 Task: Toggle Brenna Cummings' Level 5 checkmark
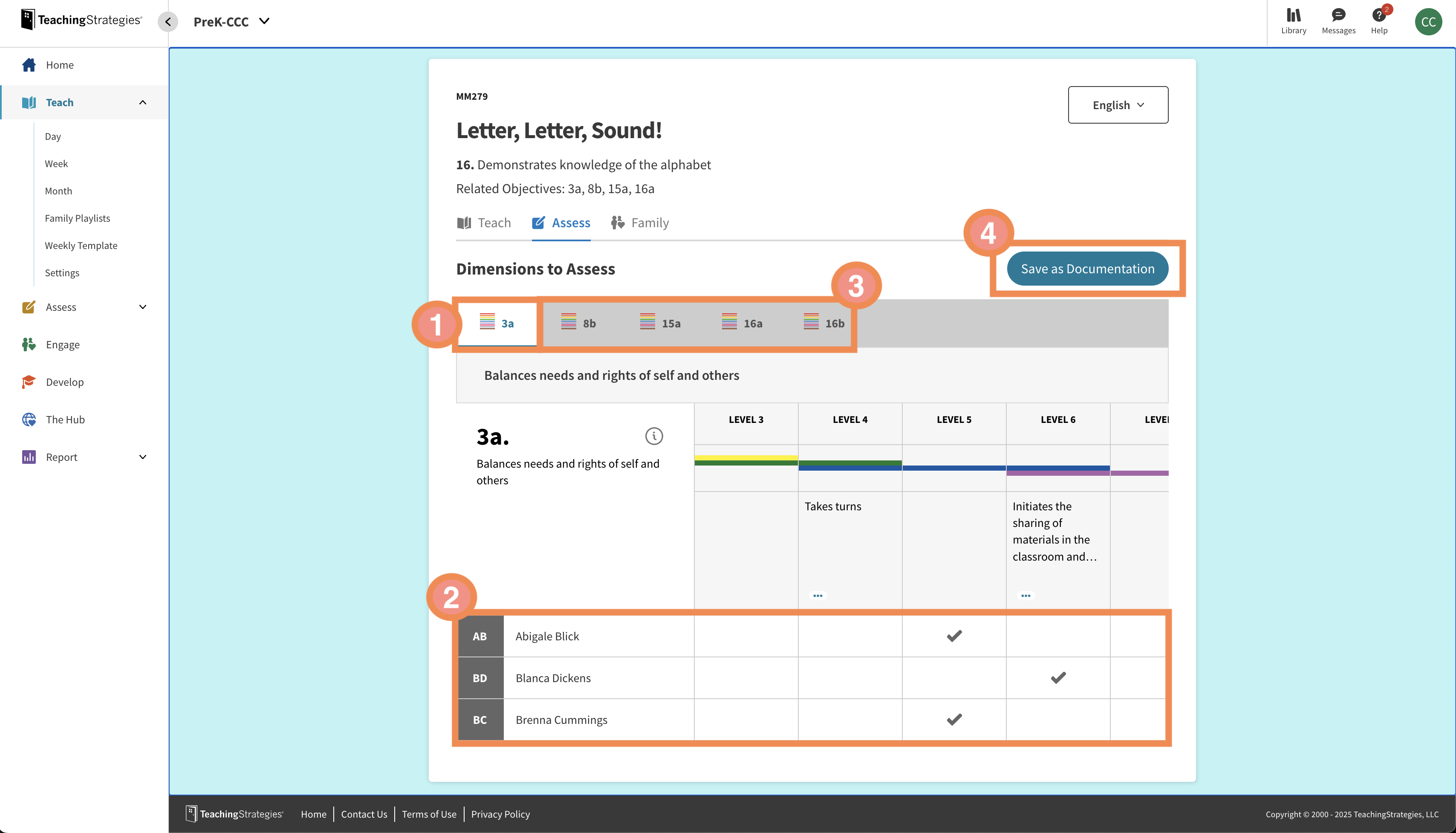[x=954, y=719]
